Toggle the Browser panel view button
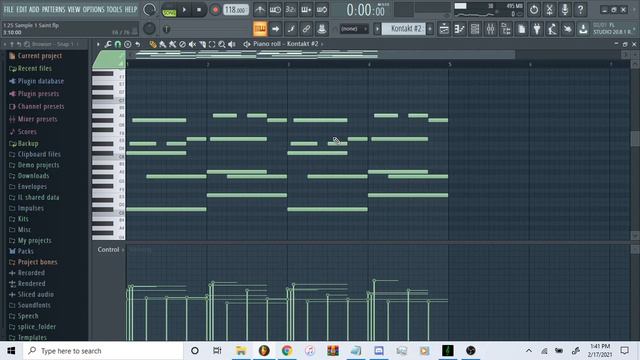 506,29
